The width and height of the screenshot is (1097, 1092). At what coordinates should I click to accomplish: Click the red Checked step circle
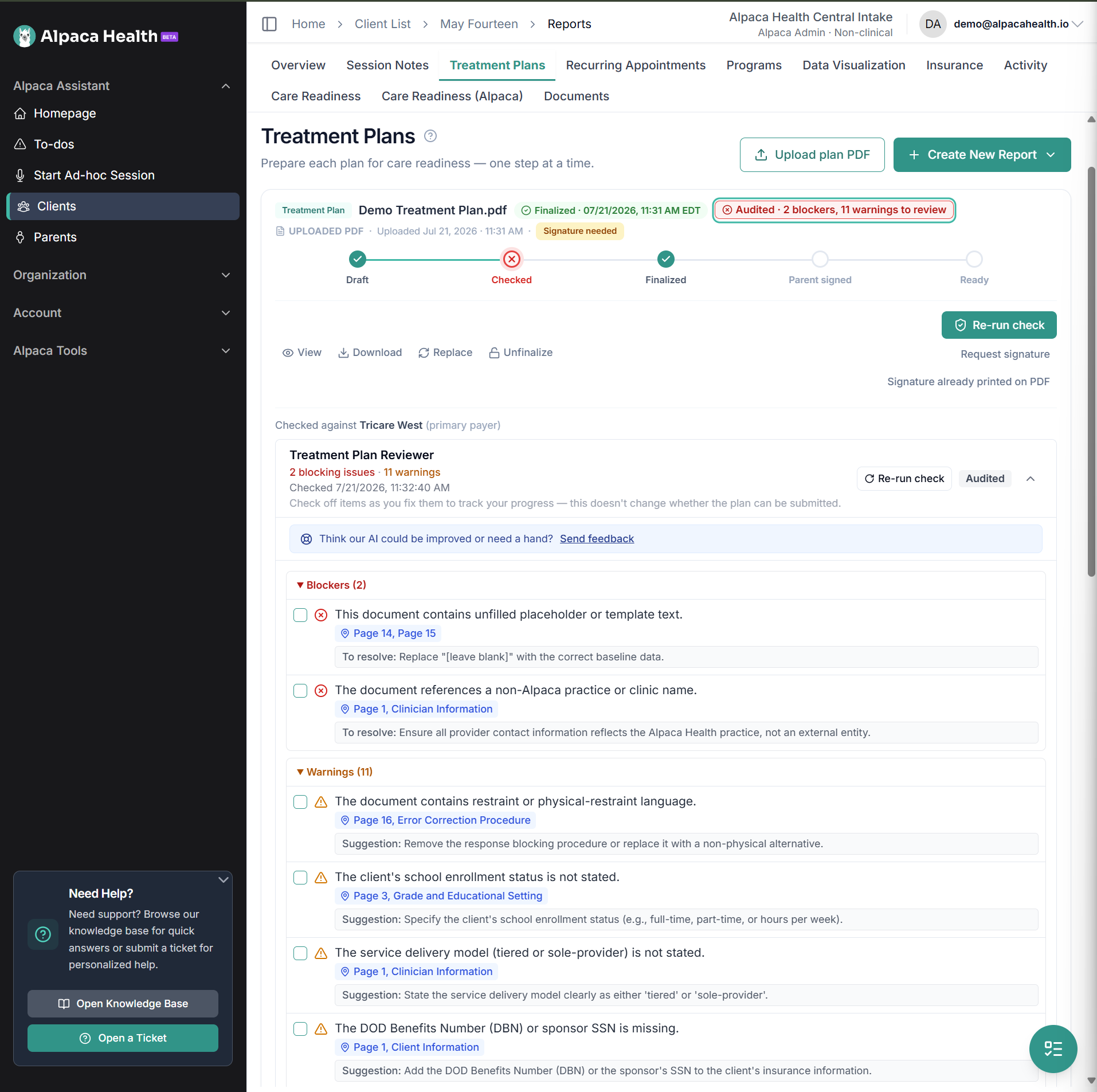pos(512,260)
